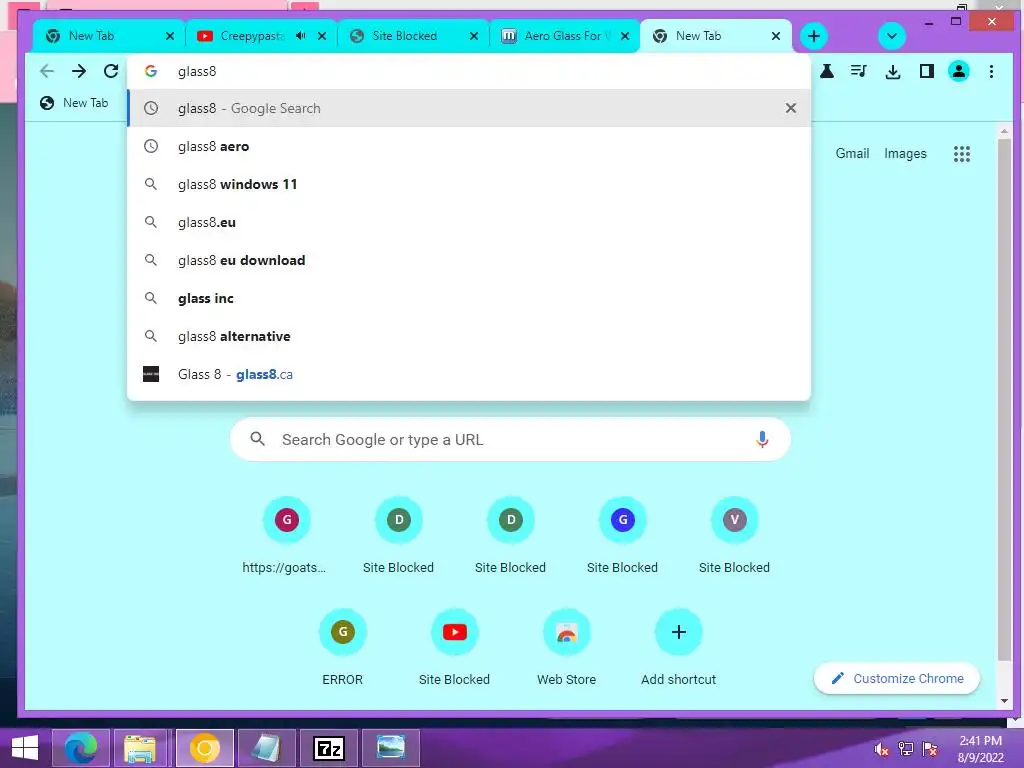This screenshot has width=1024, height=768.
Task: Open the Web Store shortcut
Action: tap(566, 649)
